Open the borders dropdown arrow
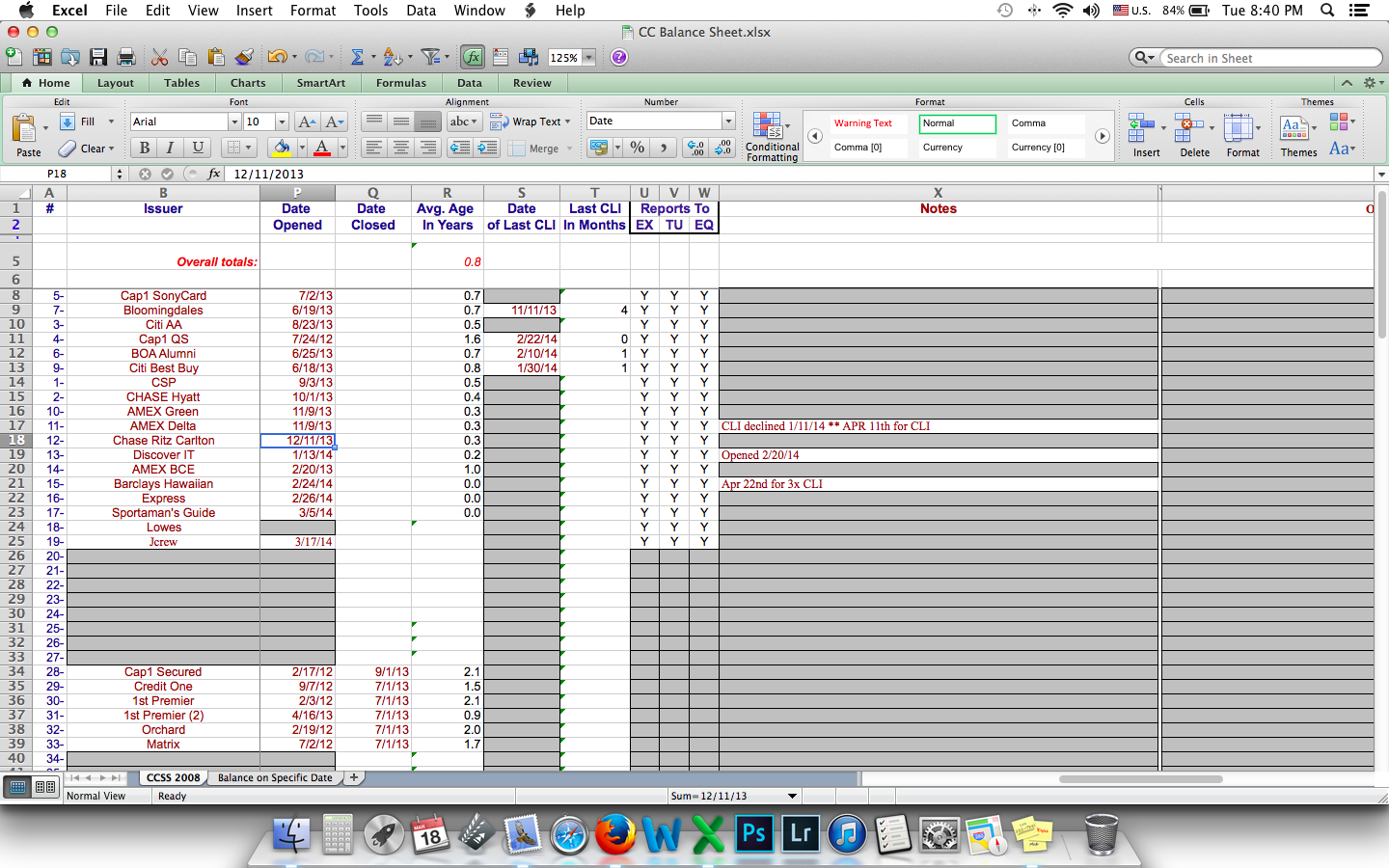The height and width of the screenshot is (868, 1389). 248,148
